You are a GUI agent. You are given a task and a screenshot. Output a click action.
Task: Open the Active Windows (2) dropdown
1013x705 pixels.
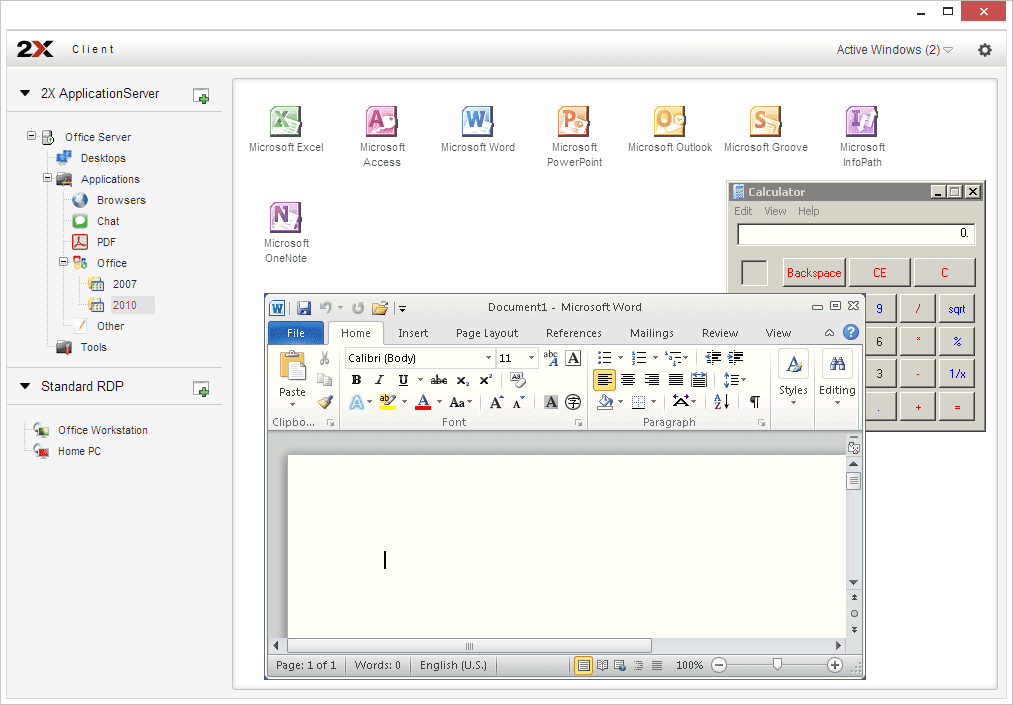[895, 50]
